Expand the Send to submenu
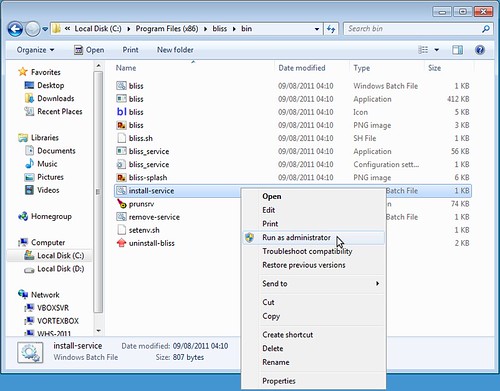This screenshot has height=391, width=500. pos(313,284)
